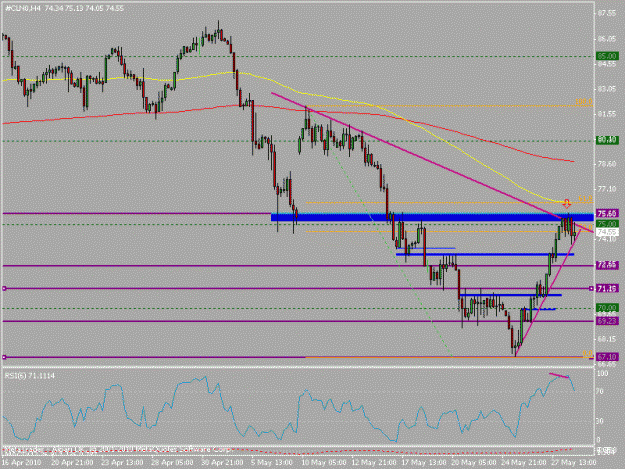This screenshot has height=469, width=625.
Task: Select the thick blue resistance zone rectangle
Action: (x=432, y=217)
